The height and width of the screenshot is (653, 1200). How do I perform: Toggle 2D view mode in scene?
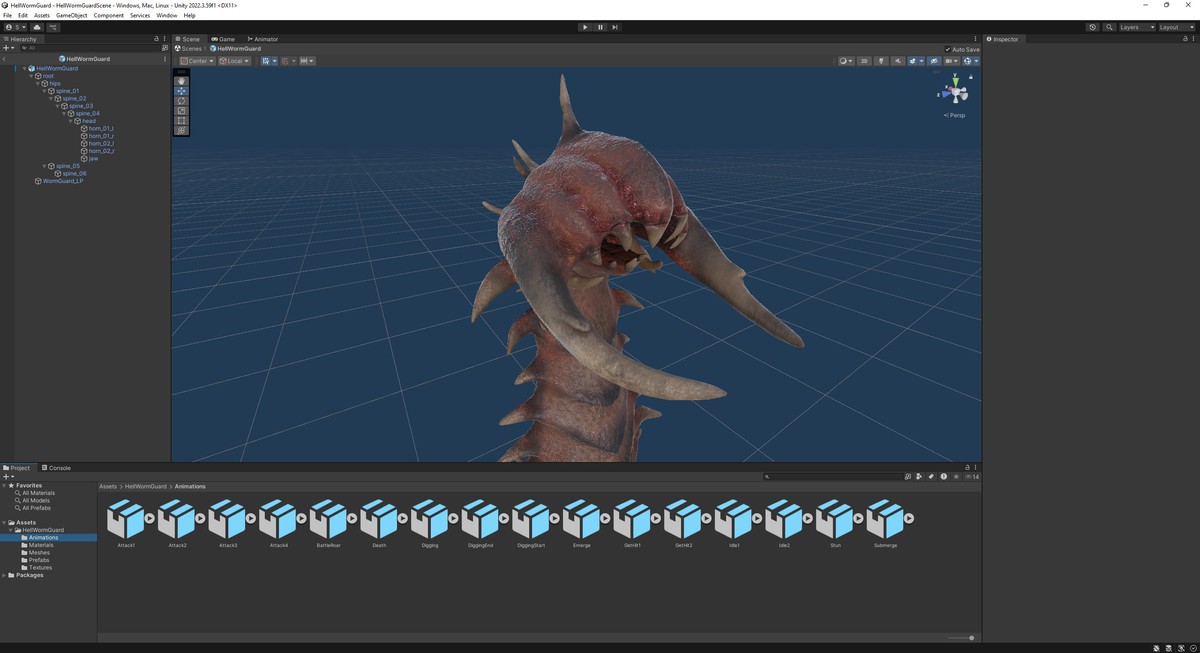point(864,61)
